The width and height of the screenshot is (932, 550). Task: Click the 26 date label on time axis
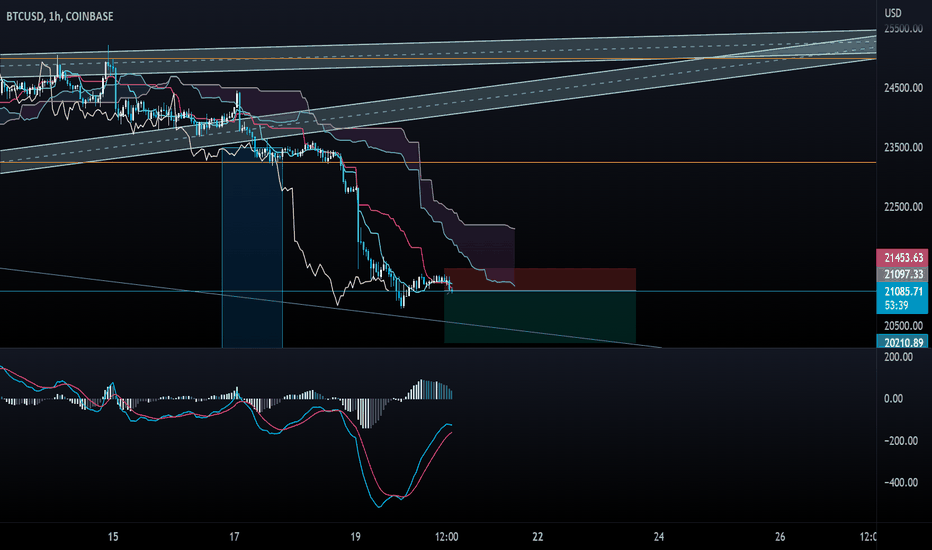click(780, 537)
